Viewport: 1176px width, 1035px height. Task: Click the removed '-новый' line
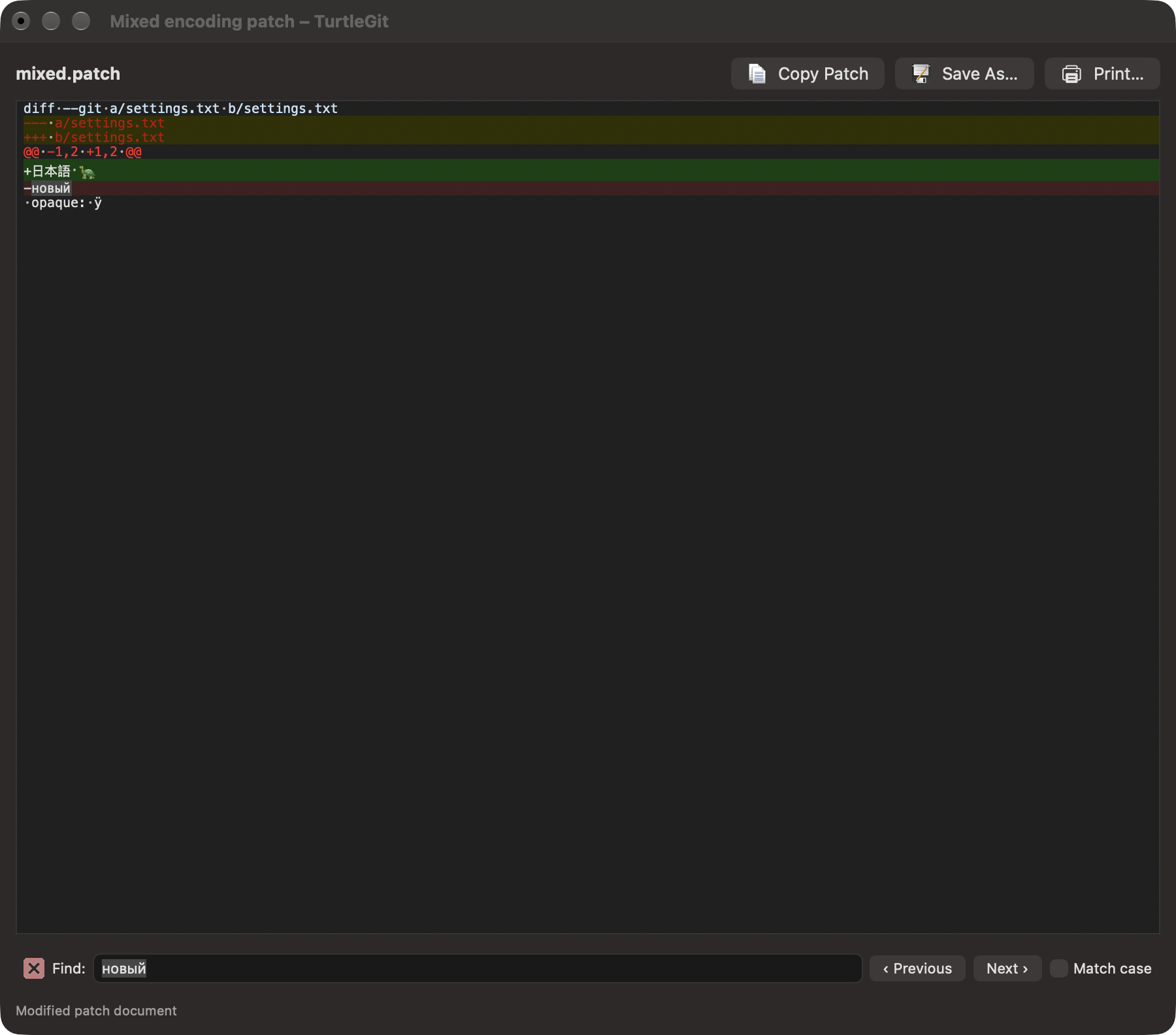point(588,188)
